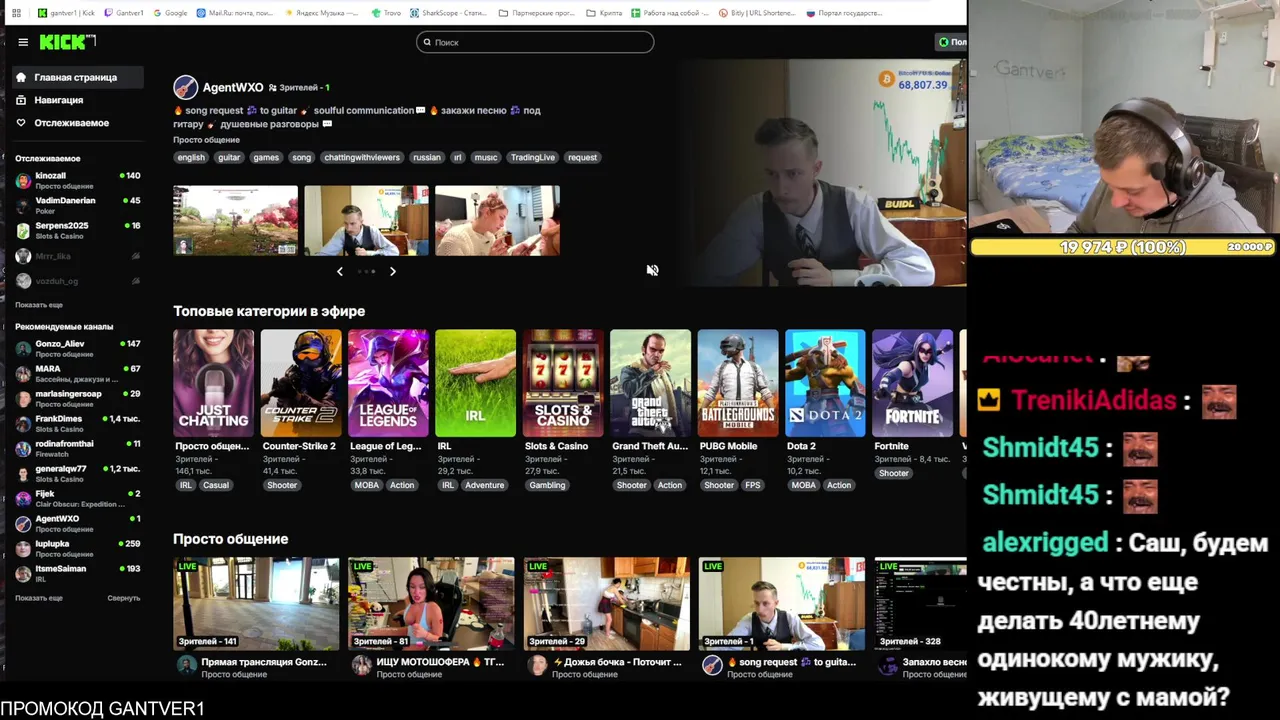Open Просто общение section heading

(230, 539)
